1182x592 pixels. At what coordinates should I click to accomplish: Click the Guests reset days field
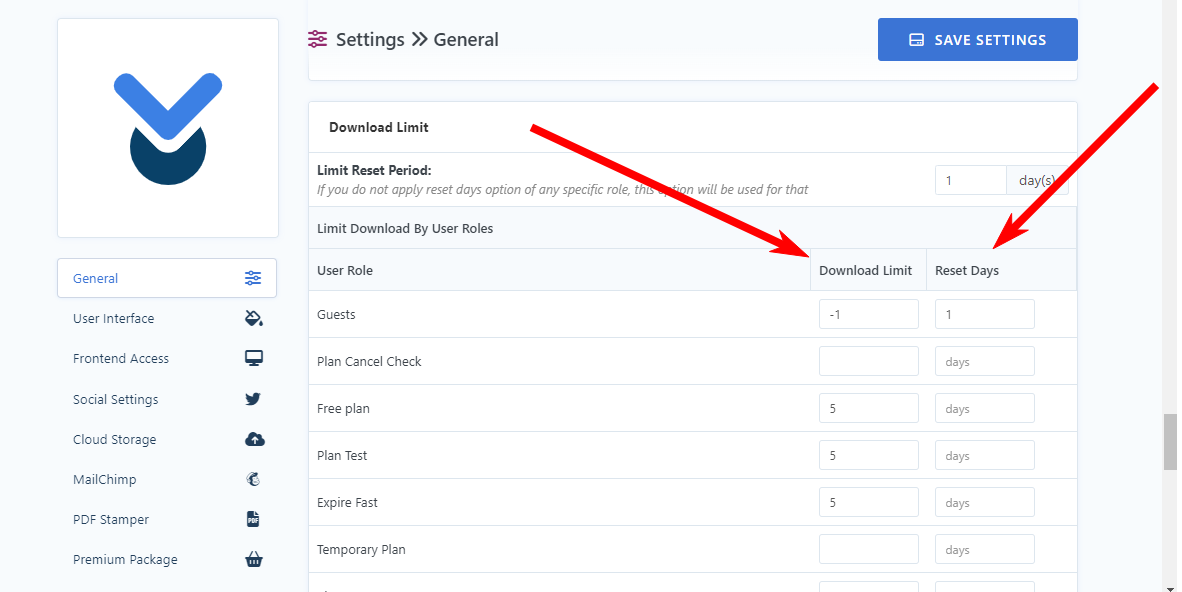(x=984, y=314)
